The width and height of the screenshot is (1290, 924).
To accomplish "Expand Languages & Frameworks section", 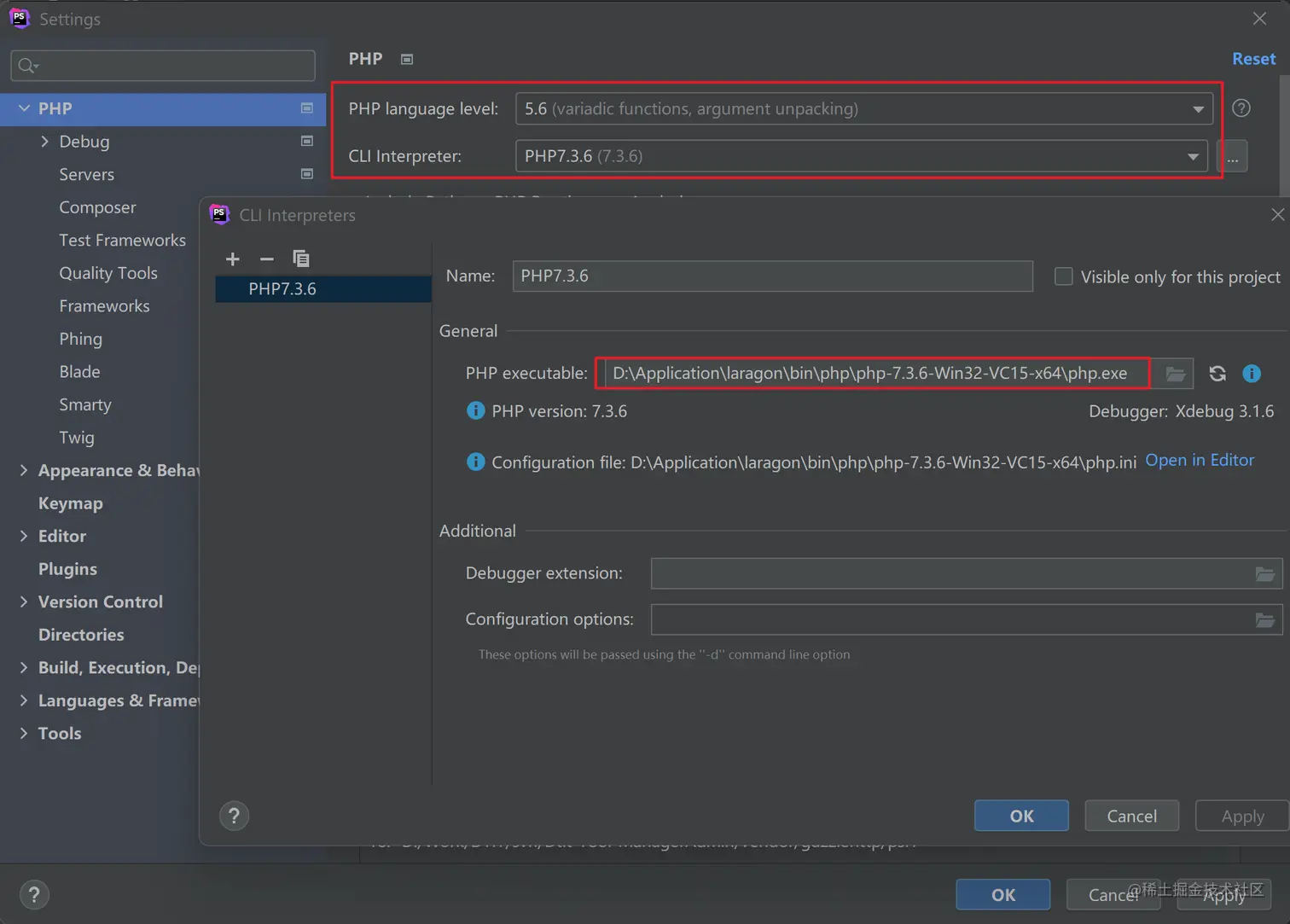I will pos(24,700).
